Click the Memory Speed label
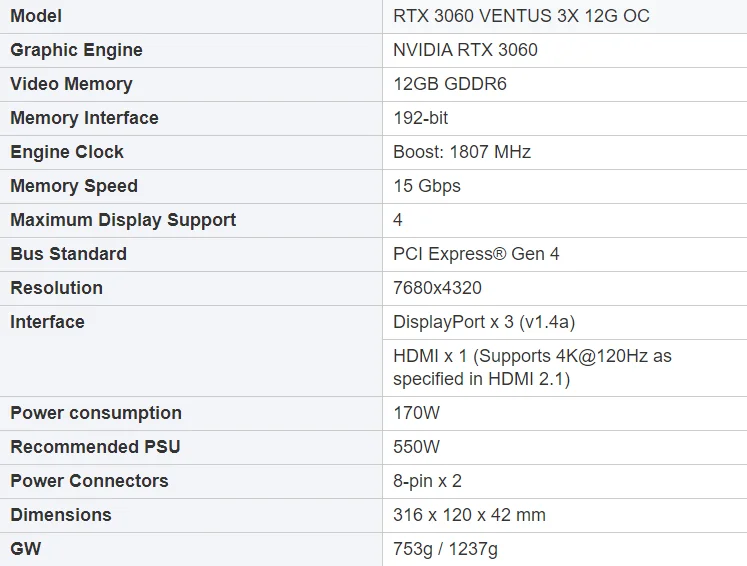Viewport: 747px width, 566px height. pos(74,186)
